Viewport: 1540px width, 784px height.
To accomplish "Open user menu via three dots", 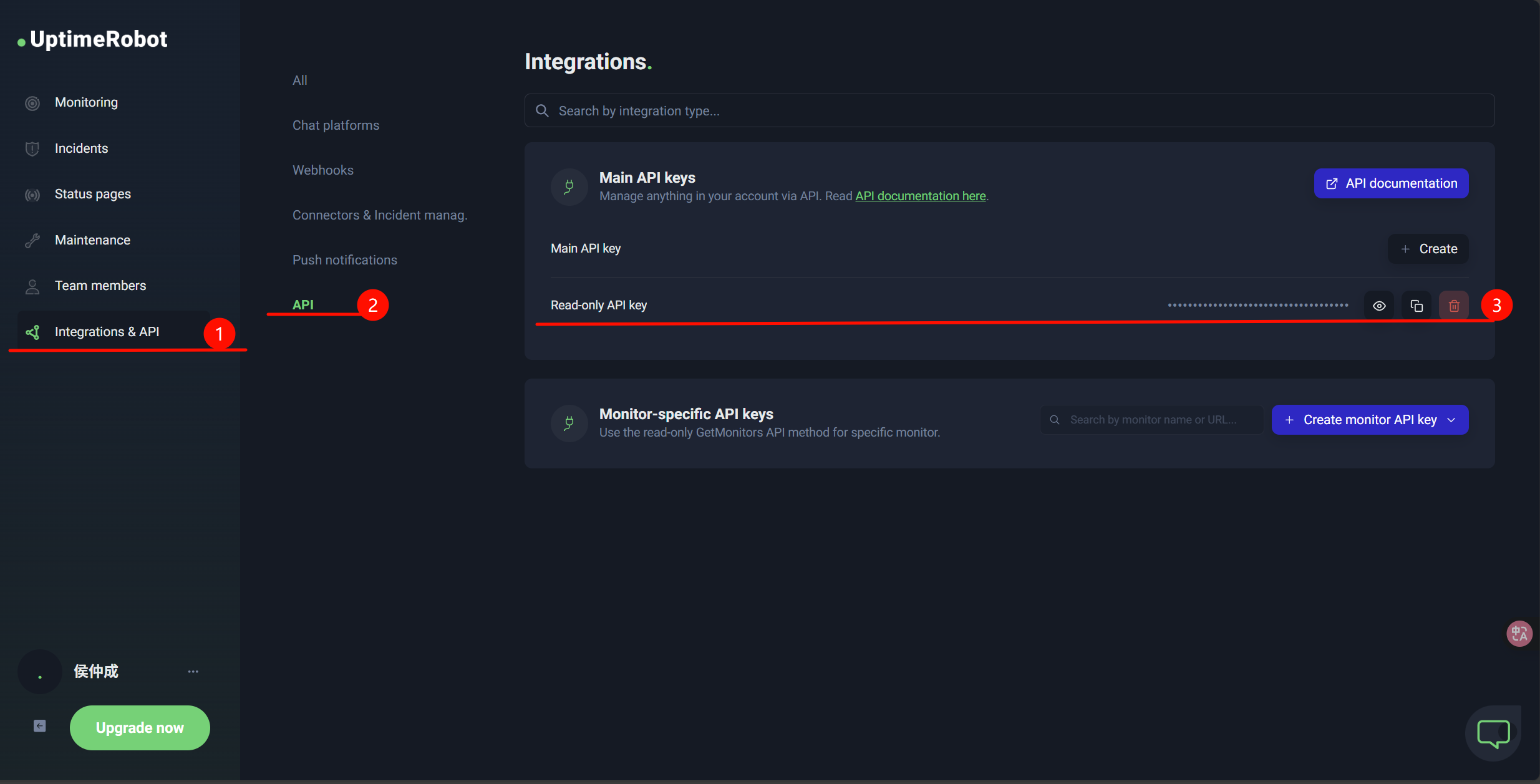I will (193, 672).
